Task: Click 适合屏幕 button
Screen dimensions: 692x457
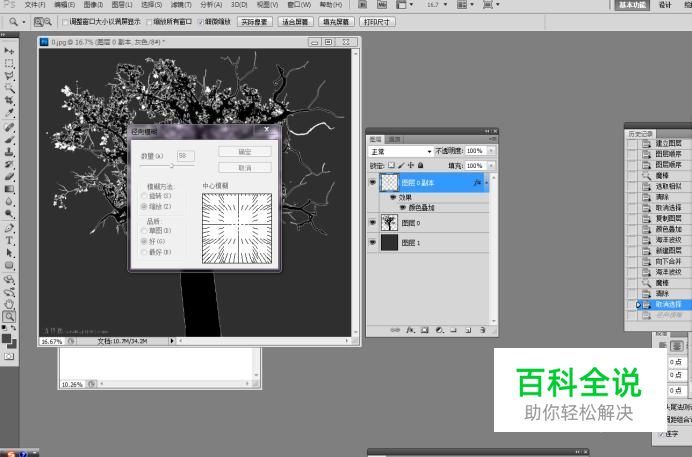Action: 295,22
